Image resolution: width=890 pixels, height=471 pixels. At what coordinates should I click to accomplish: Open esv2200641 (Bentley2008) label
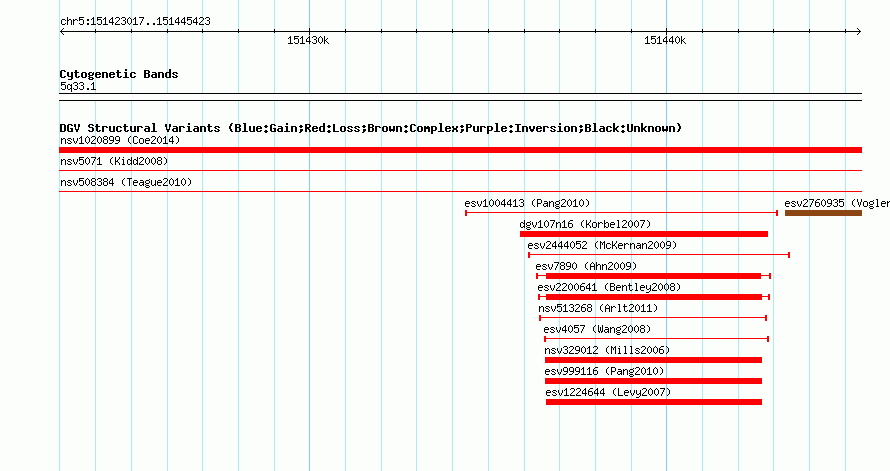tap(609, 287)
